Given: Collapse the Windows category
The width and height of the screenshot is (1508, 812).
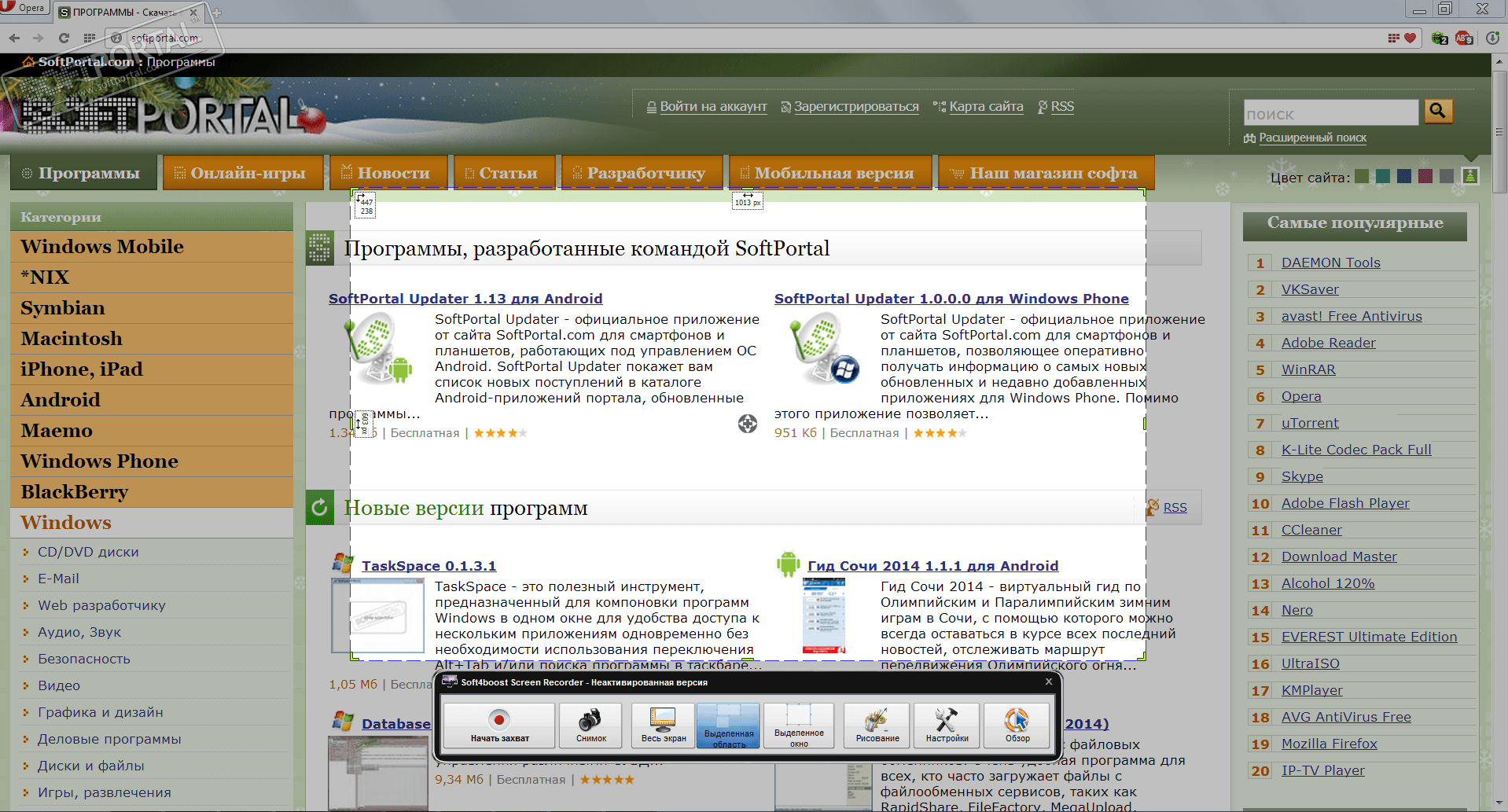Looking at the screenshot, I should tap(152, 523).
